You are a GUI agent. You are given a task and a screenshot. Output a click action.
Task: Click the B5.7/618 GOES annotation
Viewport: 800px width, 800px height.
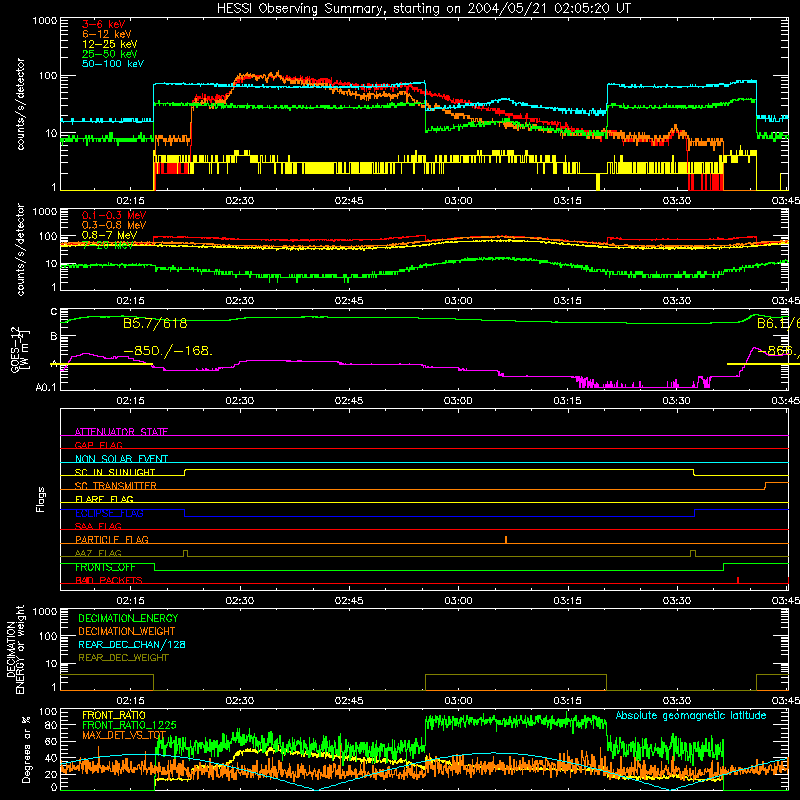(155, 323)
